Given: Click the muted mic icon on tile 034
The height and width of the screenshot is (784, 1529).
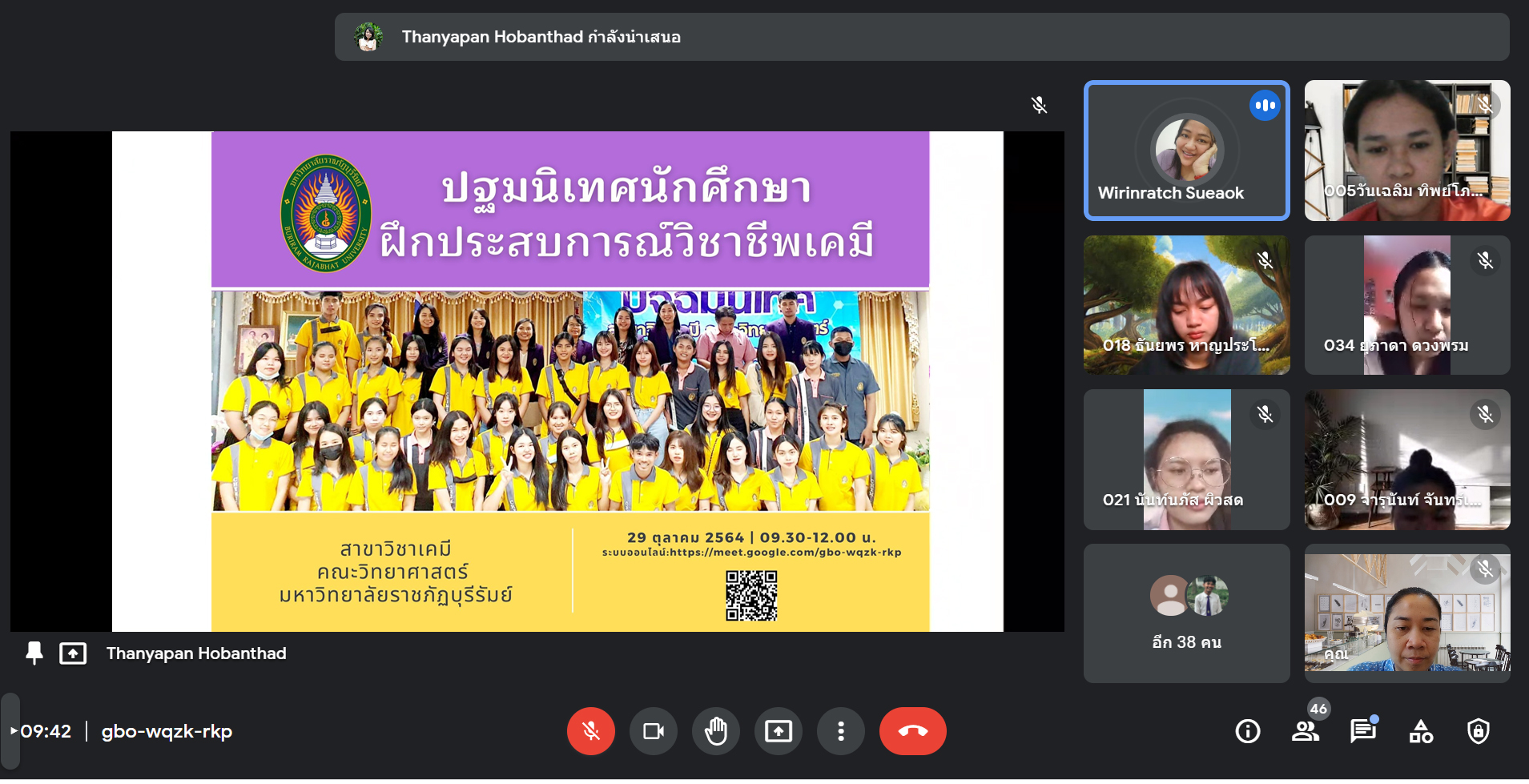Looking at the screenshot, I should tap(1485, 260).
